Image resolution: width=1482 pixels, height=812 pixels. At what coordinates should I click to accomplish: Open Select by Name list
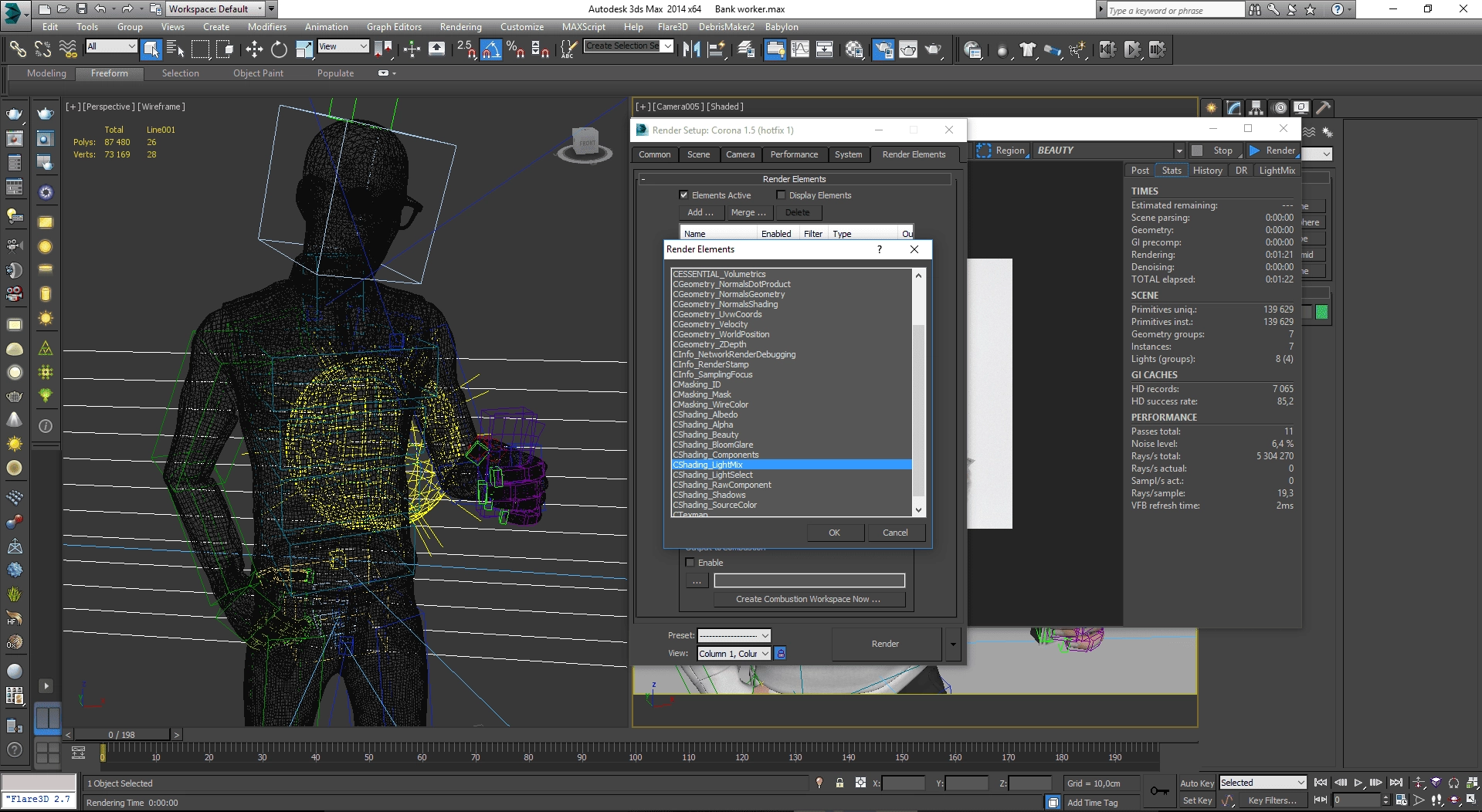click(175, 49)
